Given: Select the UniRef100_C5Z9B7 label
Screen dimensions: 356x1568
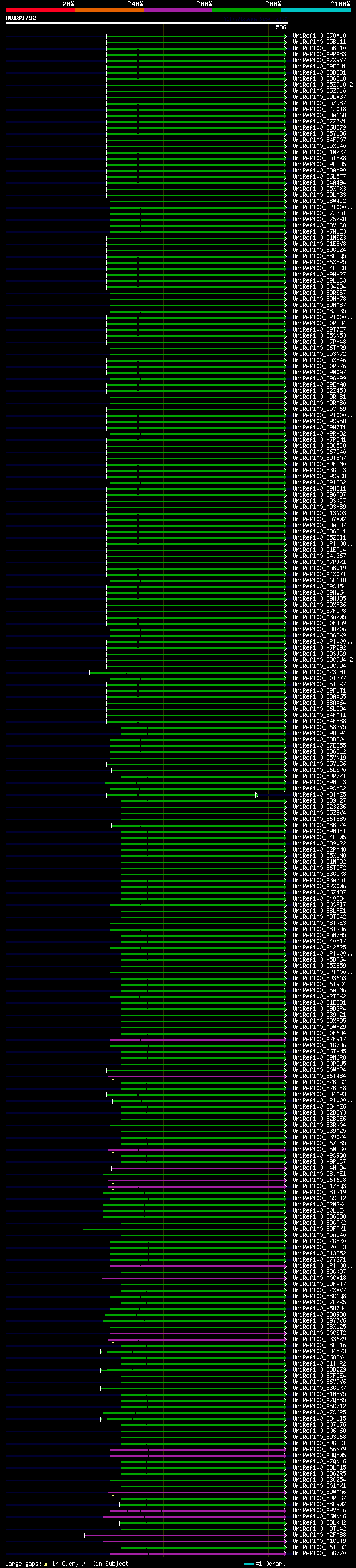Looking at the screenshot, I should [319, 103].
